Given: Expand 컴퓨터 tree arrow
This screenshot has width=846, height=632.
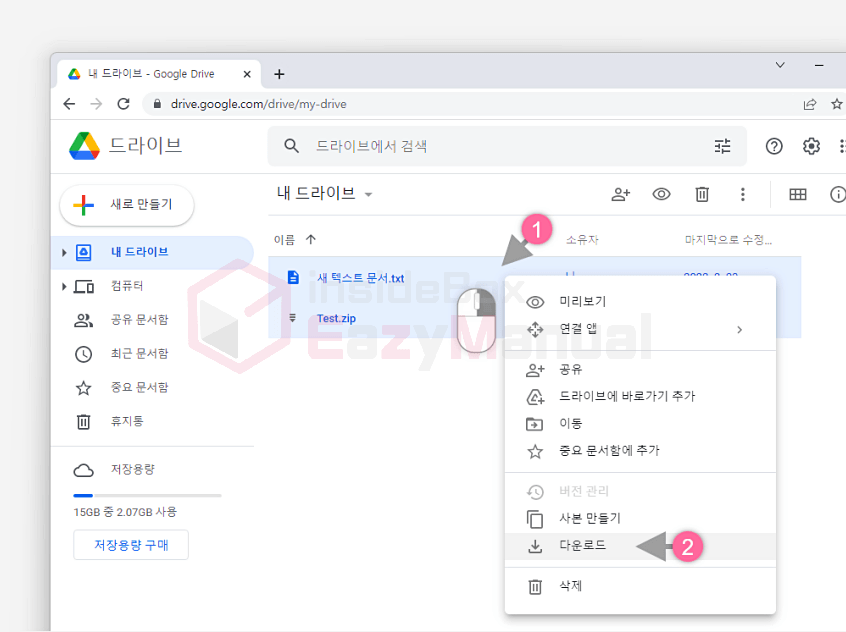Looking at the screenshot, I should (x=64, y=286).
